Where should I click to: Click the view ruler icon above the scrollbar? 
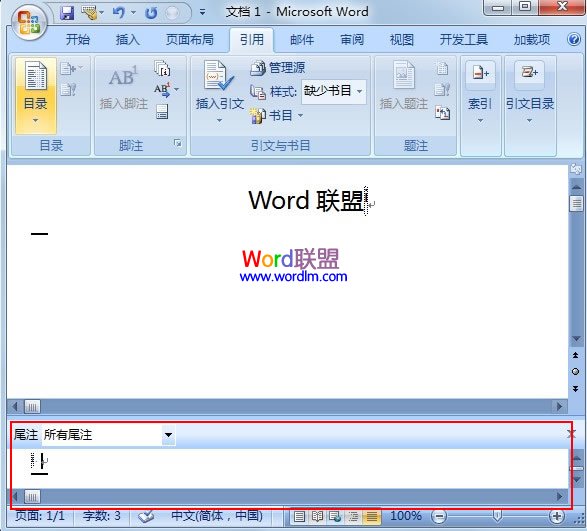click(x=575, y=170)
